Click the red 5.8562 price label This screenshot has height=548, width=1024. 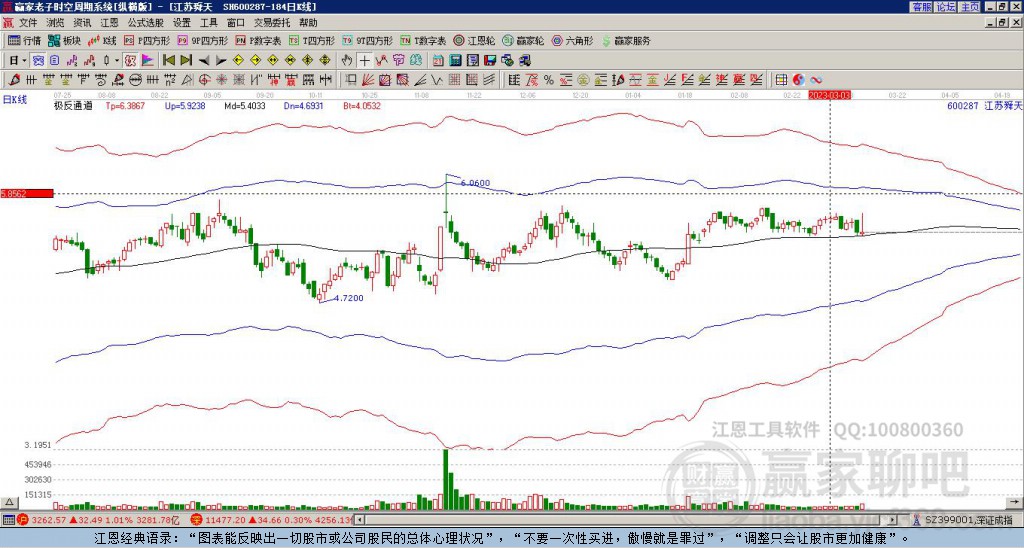coord(27,193)
